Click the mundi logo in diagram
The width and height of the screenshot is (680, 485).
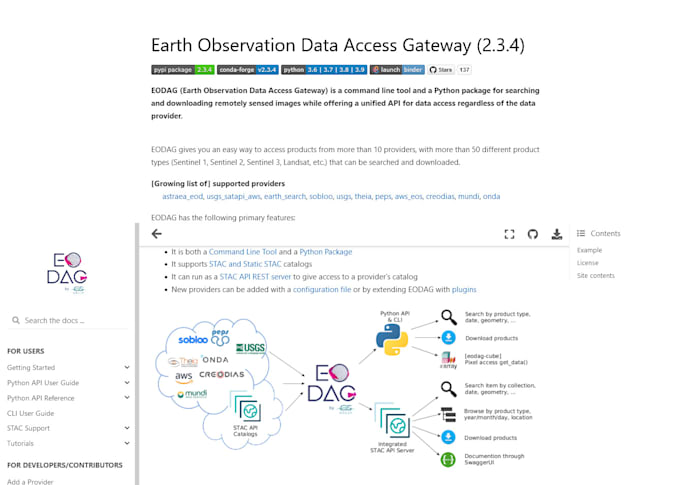click(192, 393)
